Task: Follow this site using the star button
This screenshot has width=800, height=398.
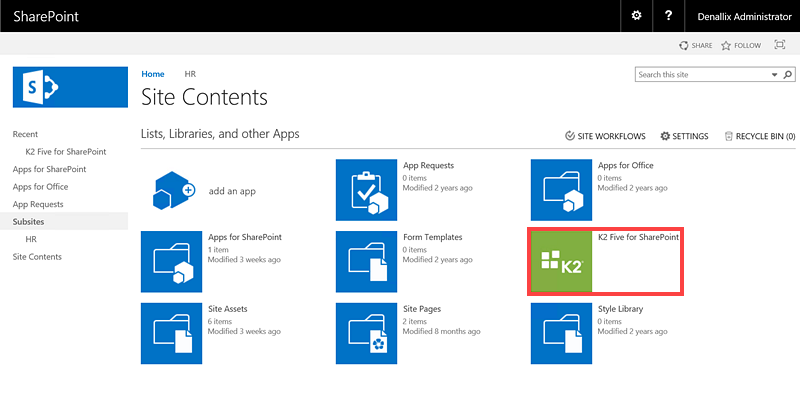Action: click(741, 45)
